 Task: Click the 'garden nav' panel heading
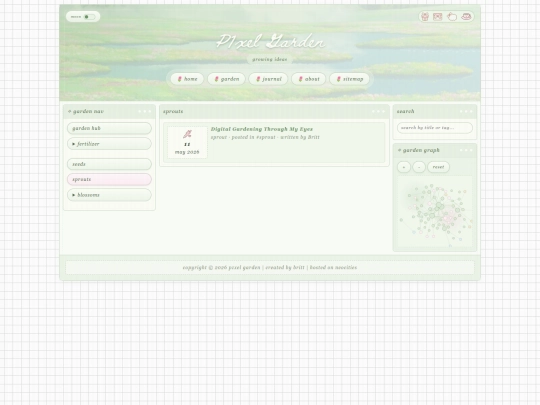pos(86,112)
